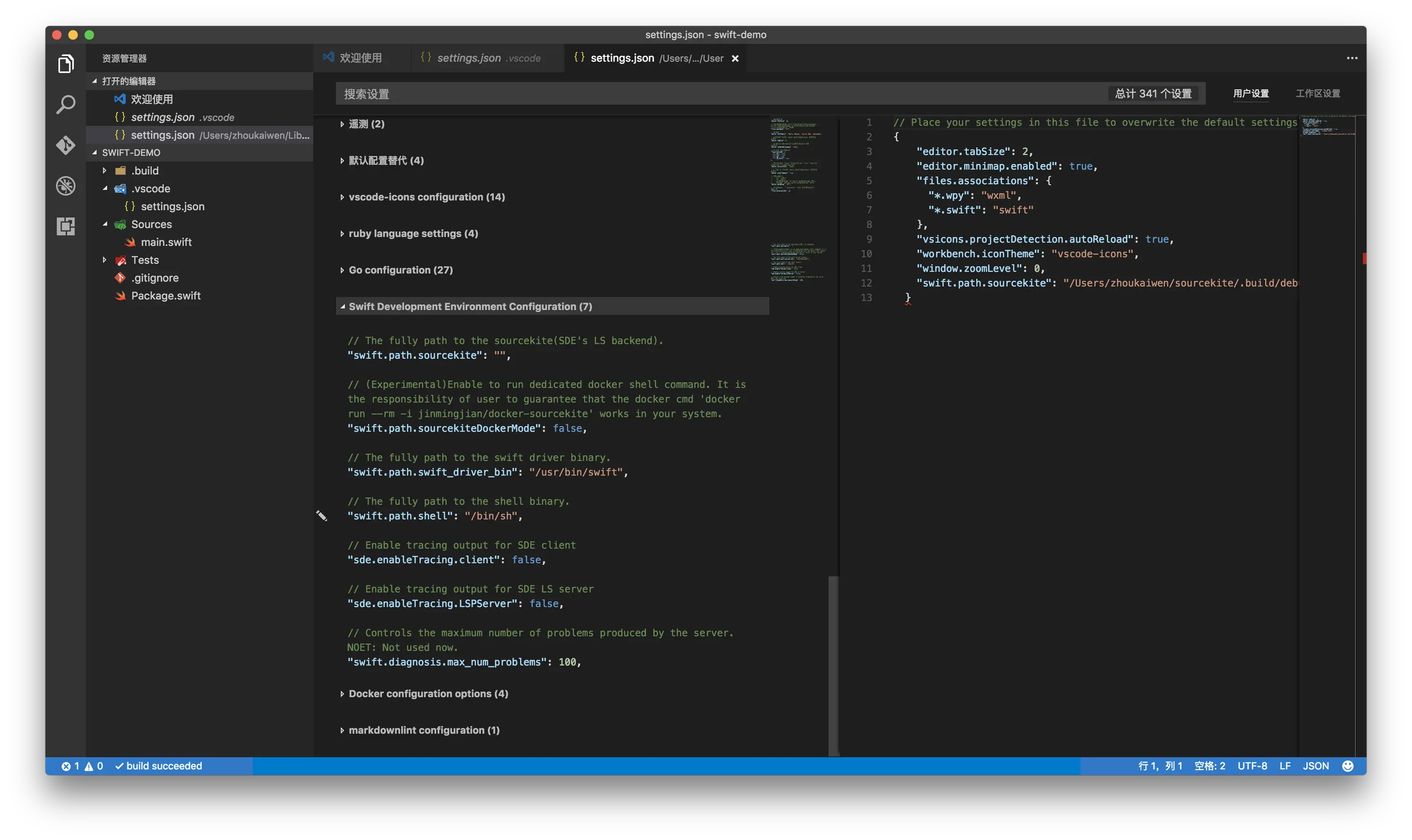Screen dimensions: 1412x840
Task: Open the Extensions sidebar icon
Action: [x=66, y=226]
